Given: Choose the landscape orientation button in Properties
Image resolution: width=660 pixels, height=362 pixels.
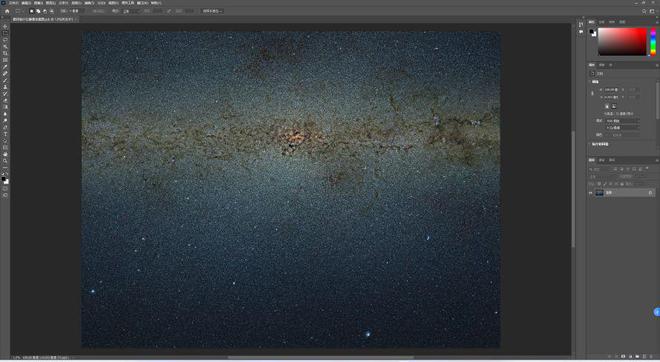Looking at the screenshot, I should [614, 106].
